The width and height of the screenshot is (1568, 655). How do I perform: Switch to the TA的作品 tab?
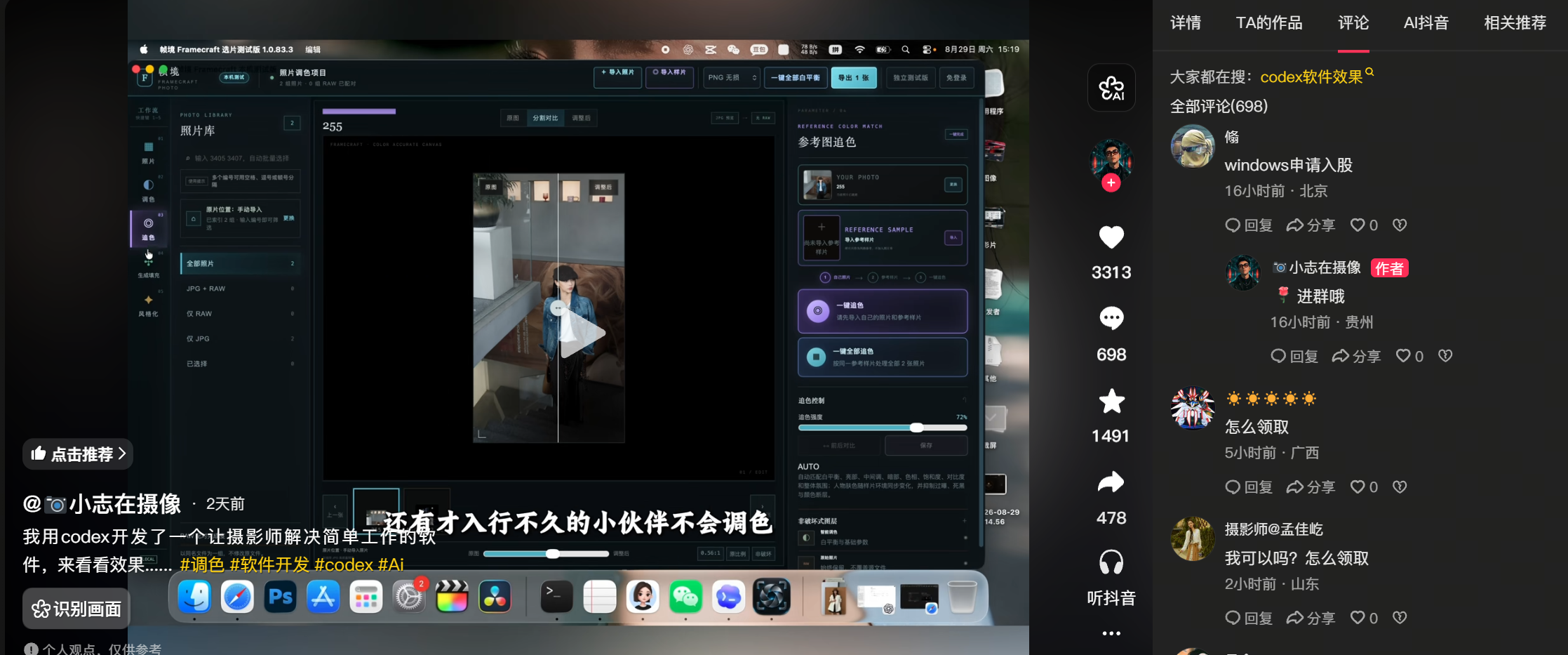click(x=1269, y=23)
